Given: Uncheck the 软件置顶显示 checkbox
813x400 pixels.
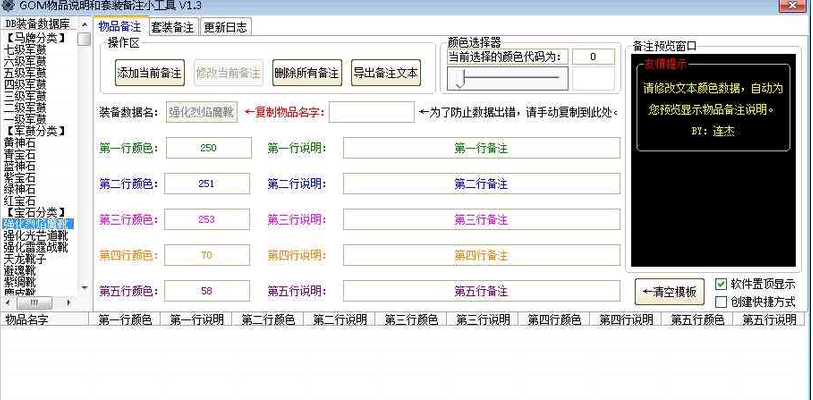Looking at the screenshot, I should tap(721, 284).
